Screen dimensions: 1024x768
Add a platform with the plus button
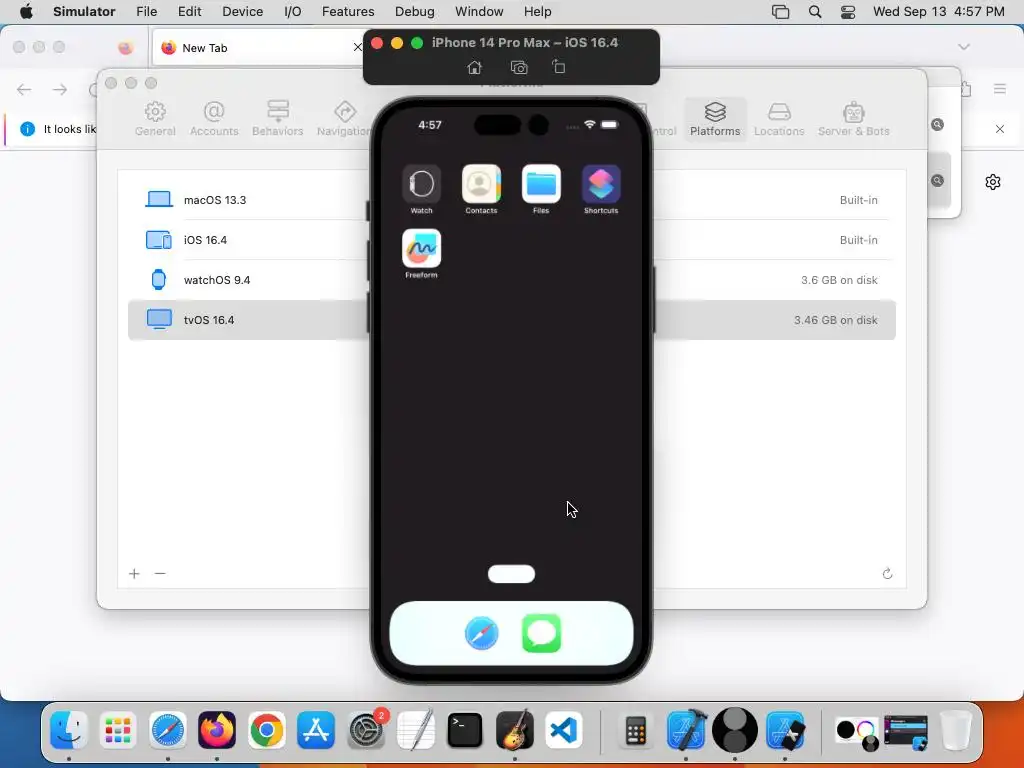135,573
